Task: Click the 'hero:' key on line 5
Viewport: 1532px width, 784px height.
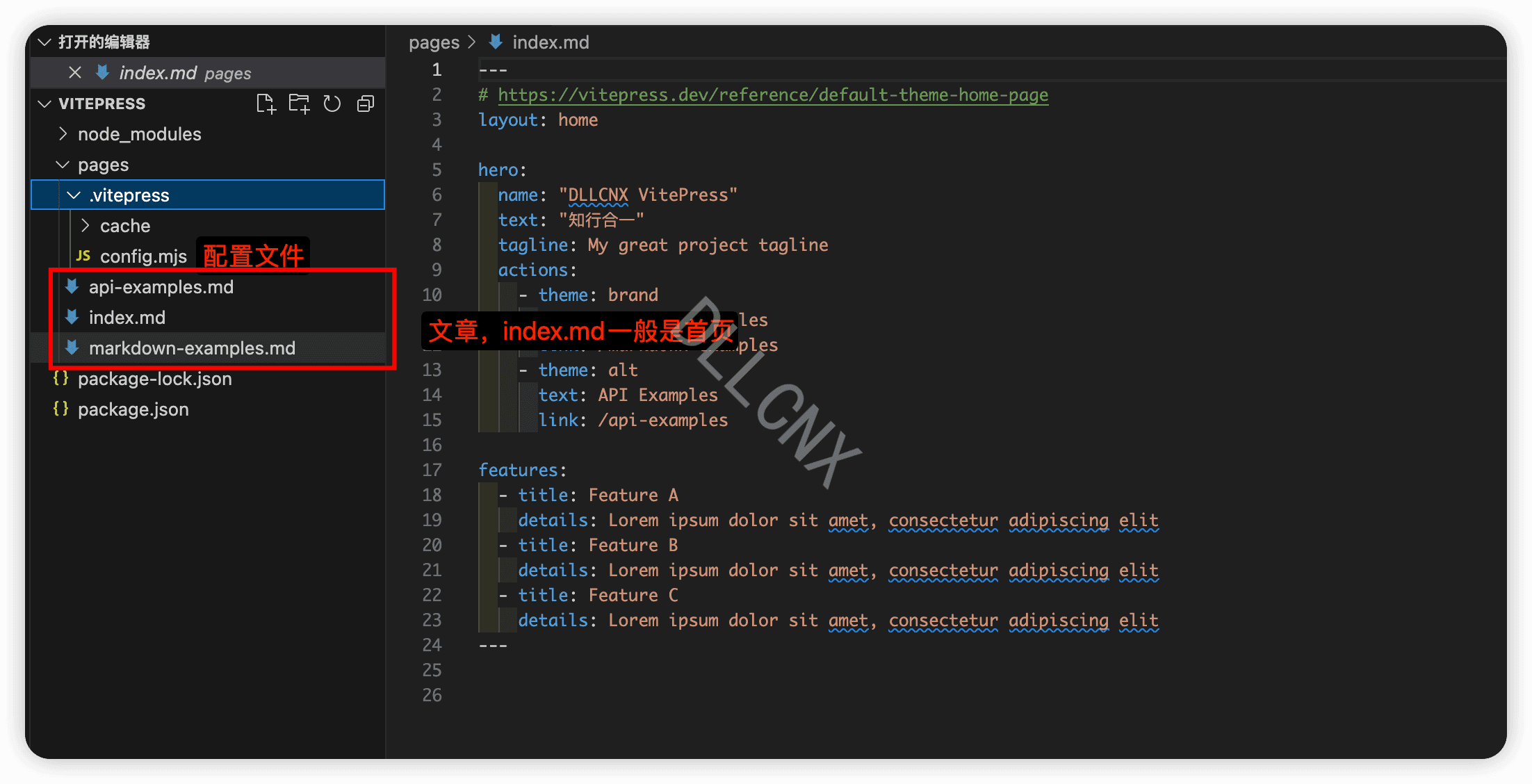Action: point(503,170)
